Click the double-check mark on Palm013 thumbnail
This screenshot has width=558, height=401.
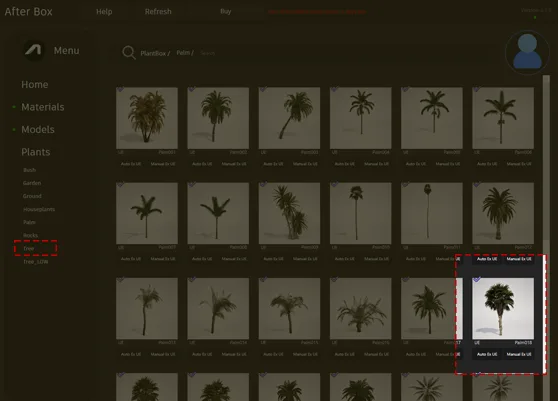point(120,280)
